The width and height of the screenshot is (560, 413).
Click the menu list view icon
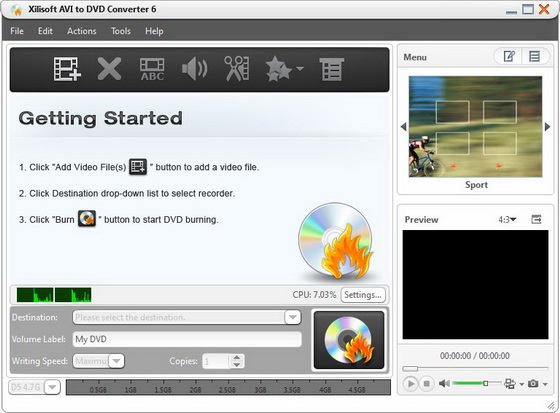coord(535,56)
